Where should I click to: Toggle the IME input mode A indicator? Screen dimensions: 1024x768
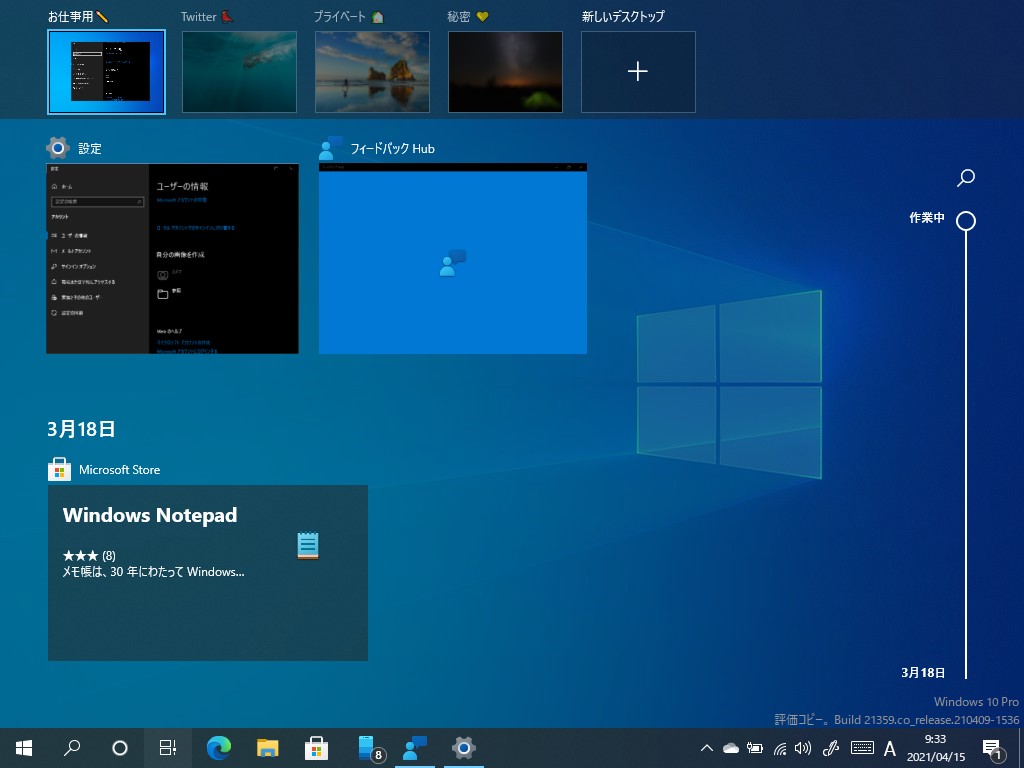[x=889, y=748]
